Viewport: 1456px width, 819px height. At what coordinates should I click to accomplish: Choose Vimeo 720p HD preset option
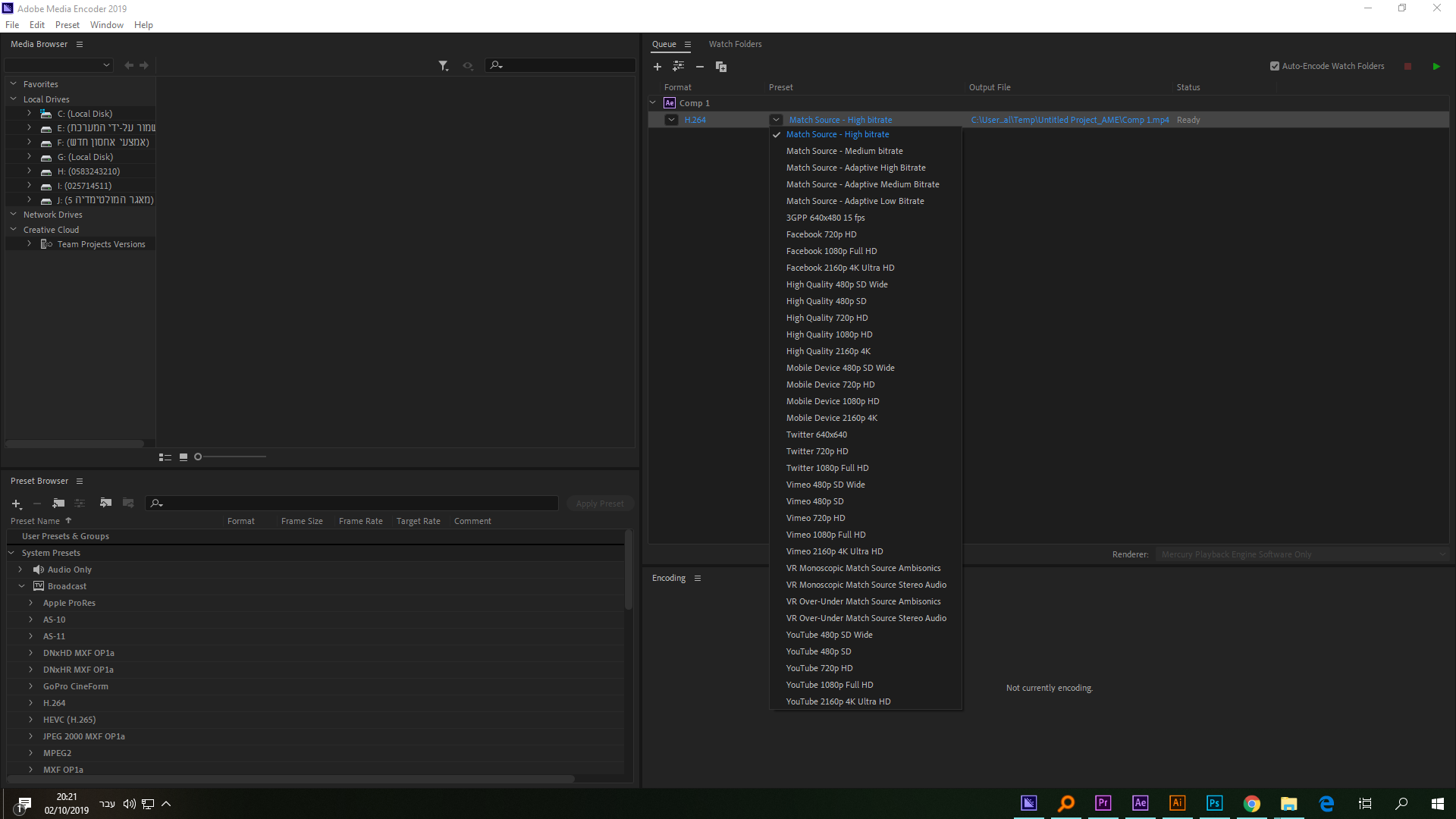pos(815,518)
